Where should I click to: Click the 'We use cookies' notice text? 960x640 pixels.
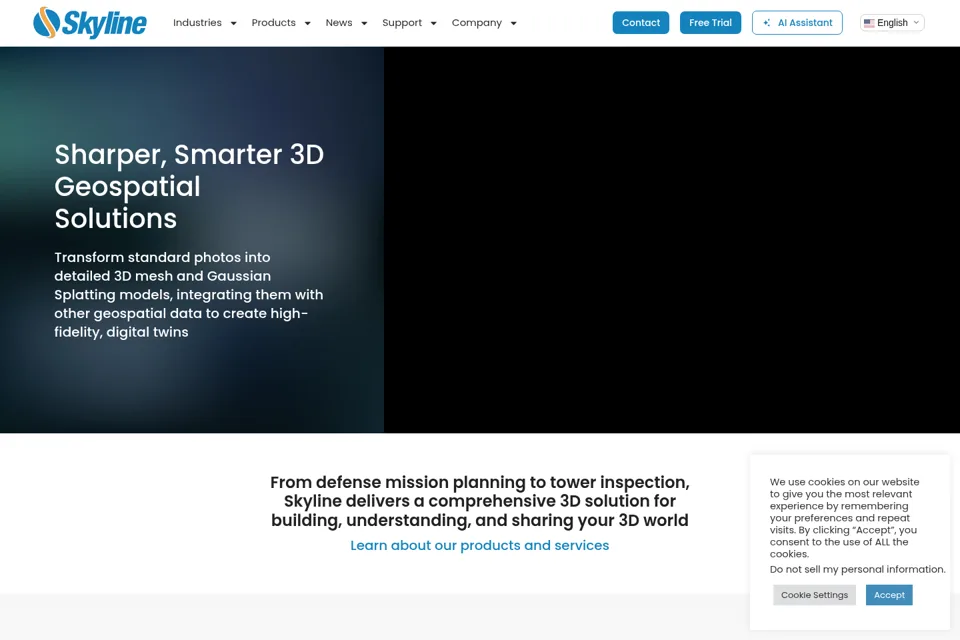point(845,518)
